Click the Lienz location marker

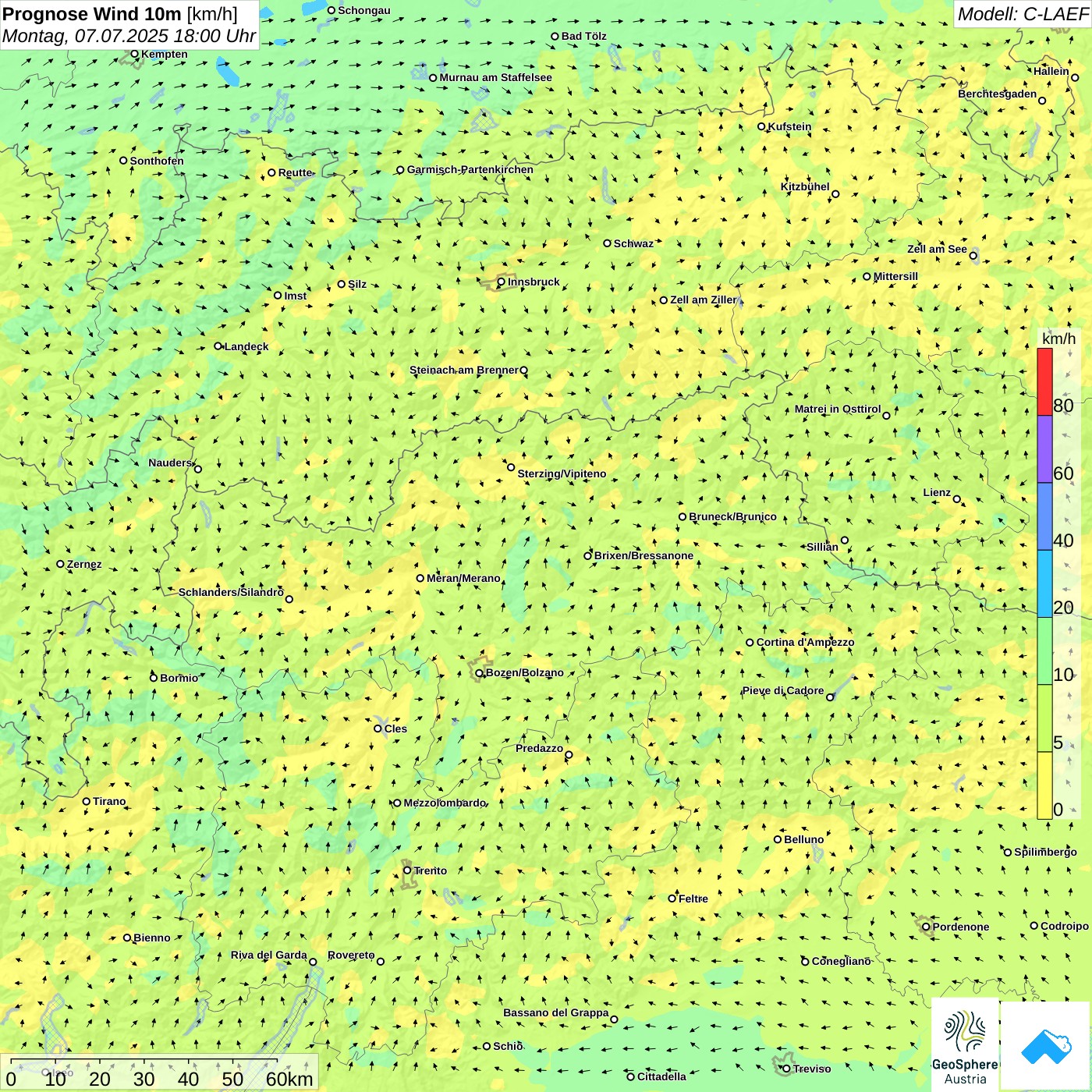point(957,499)
